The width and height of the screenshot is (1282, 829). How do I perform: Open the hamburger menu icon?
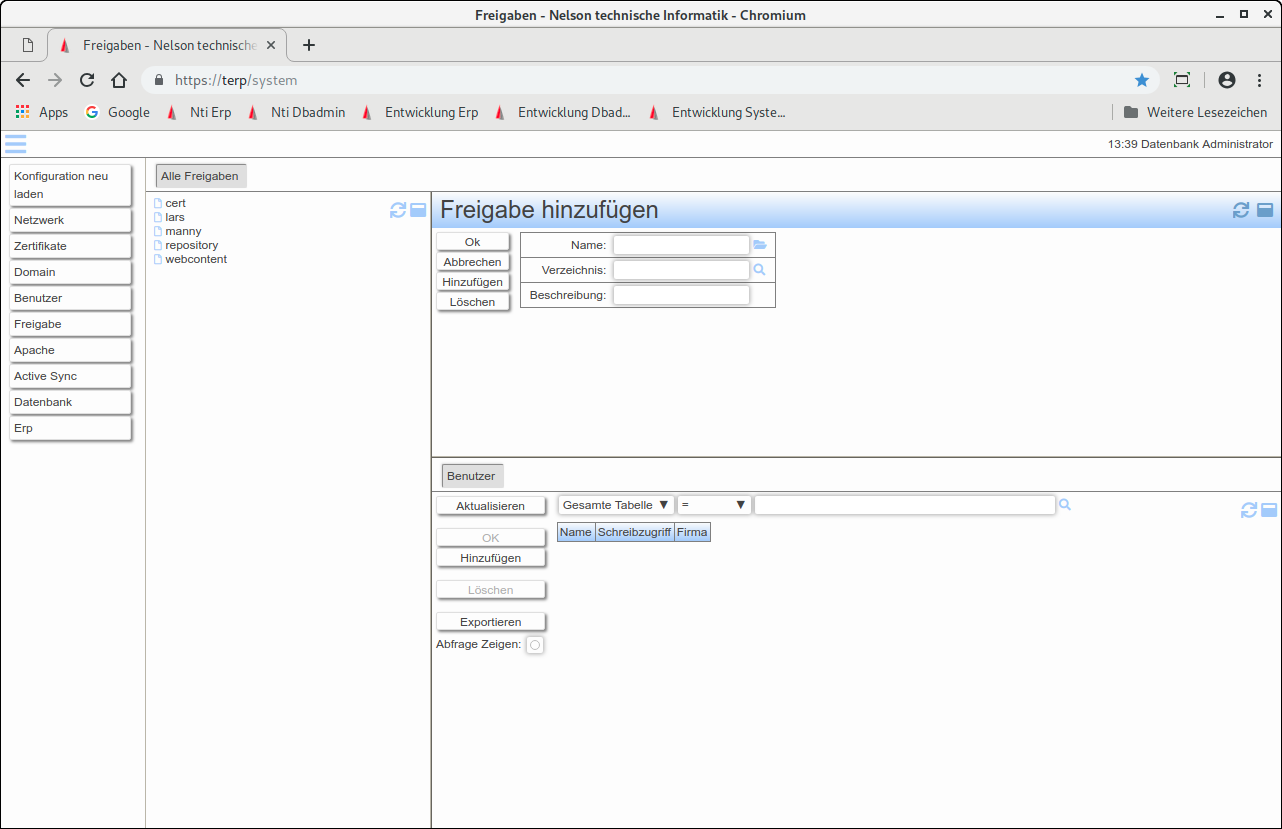click(x=15, y=144)
